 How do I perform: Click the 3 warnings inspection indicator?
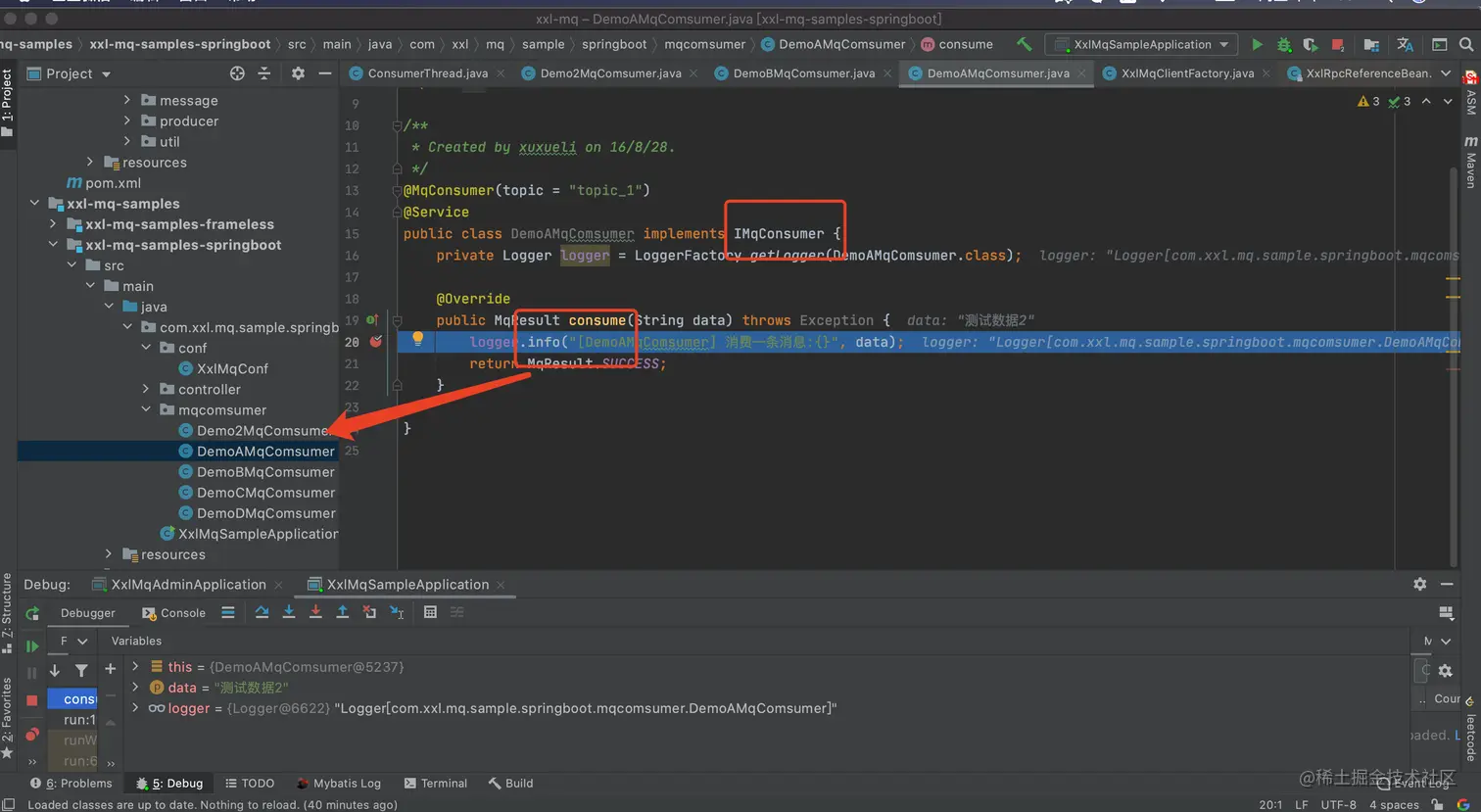[x=1368, y=102]
